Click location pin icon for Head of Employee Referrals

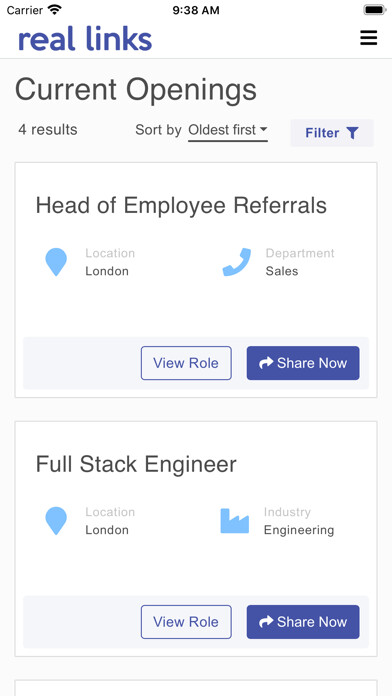(x=56, y=262)
